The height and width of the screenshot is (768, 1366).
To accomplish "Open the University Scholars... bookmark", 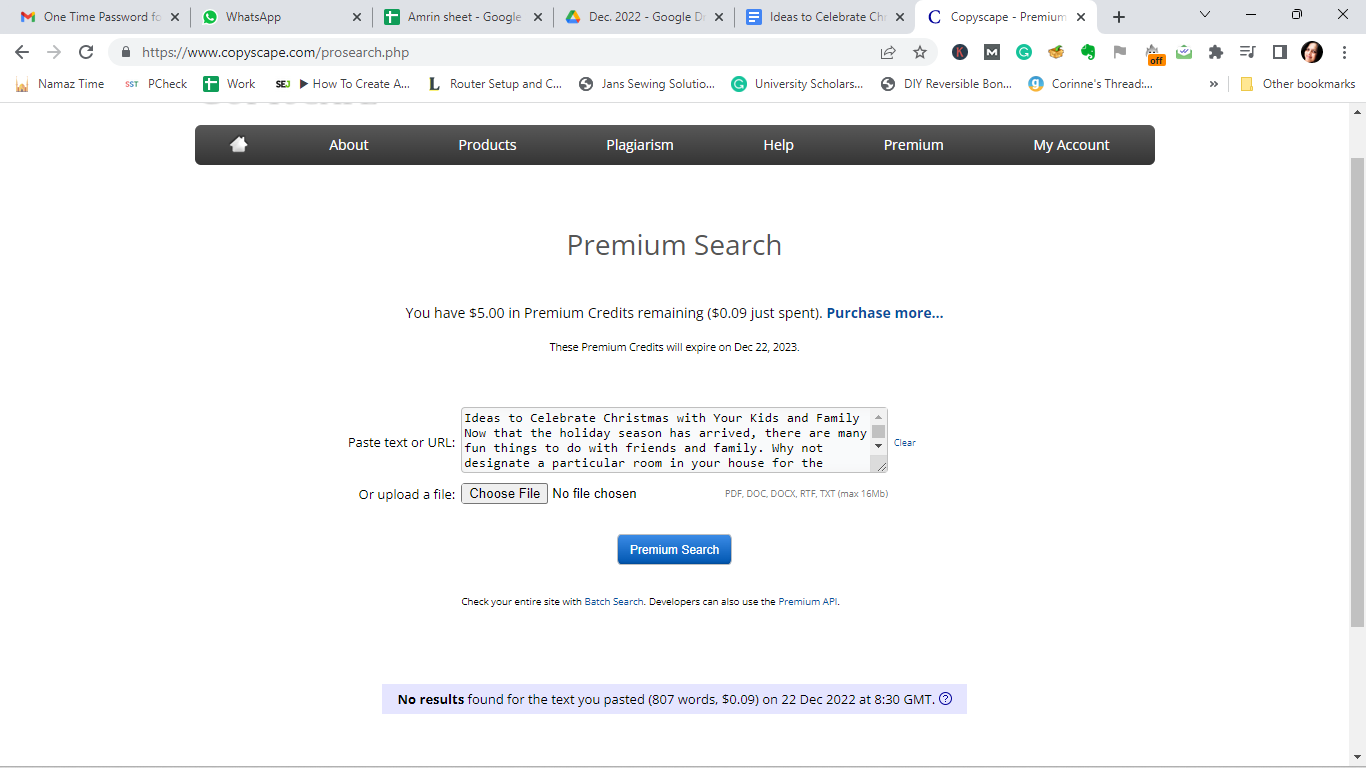I will pyautogui.click(x=797, y=84).
